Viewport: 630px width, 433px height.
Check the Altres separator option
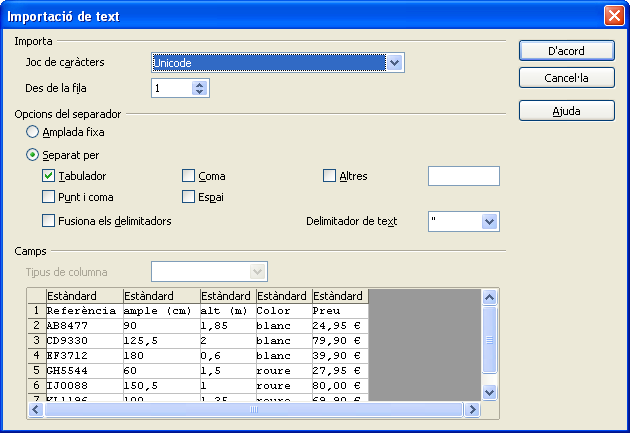pyautogui.click(x=330, y=176)
